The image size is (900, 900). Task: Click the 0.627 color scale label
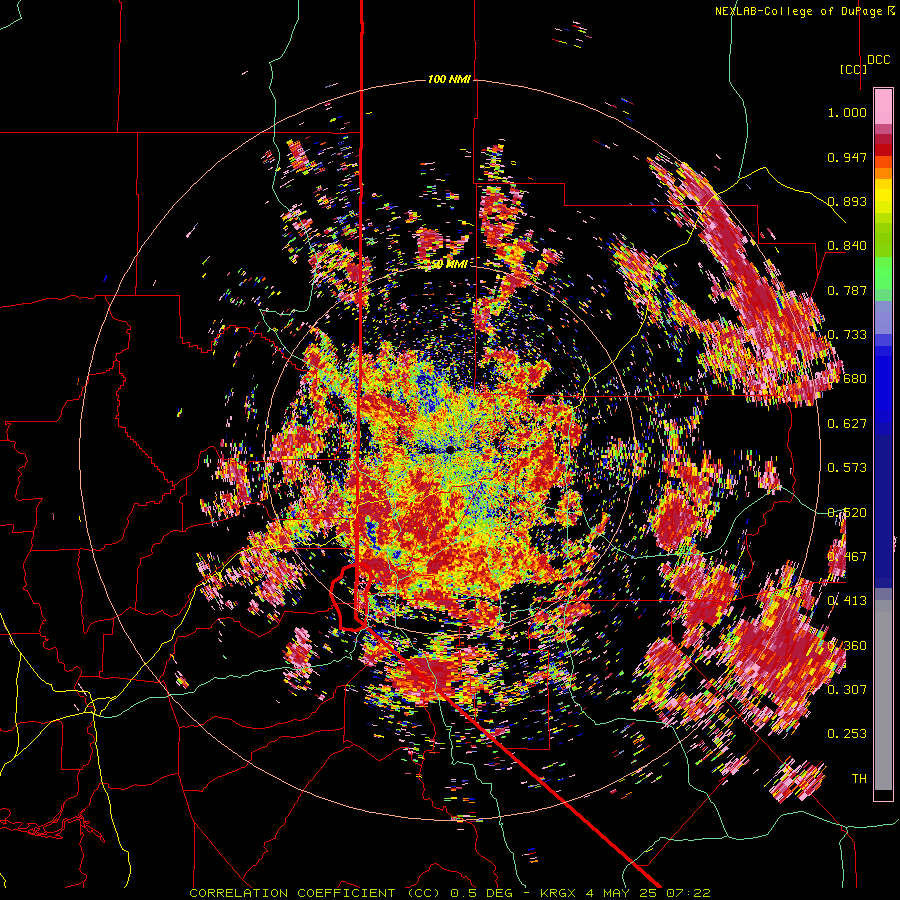[x=847, y=424]
